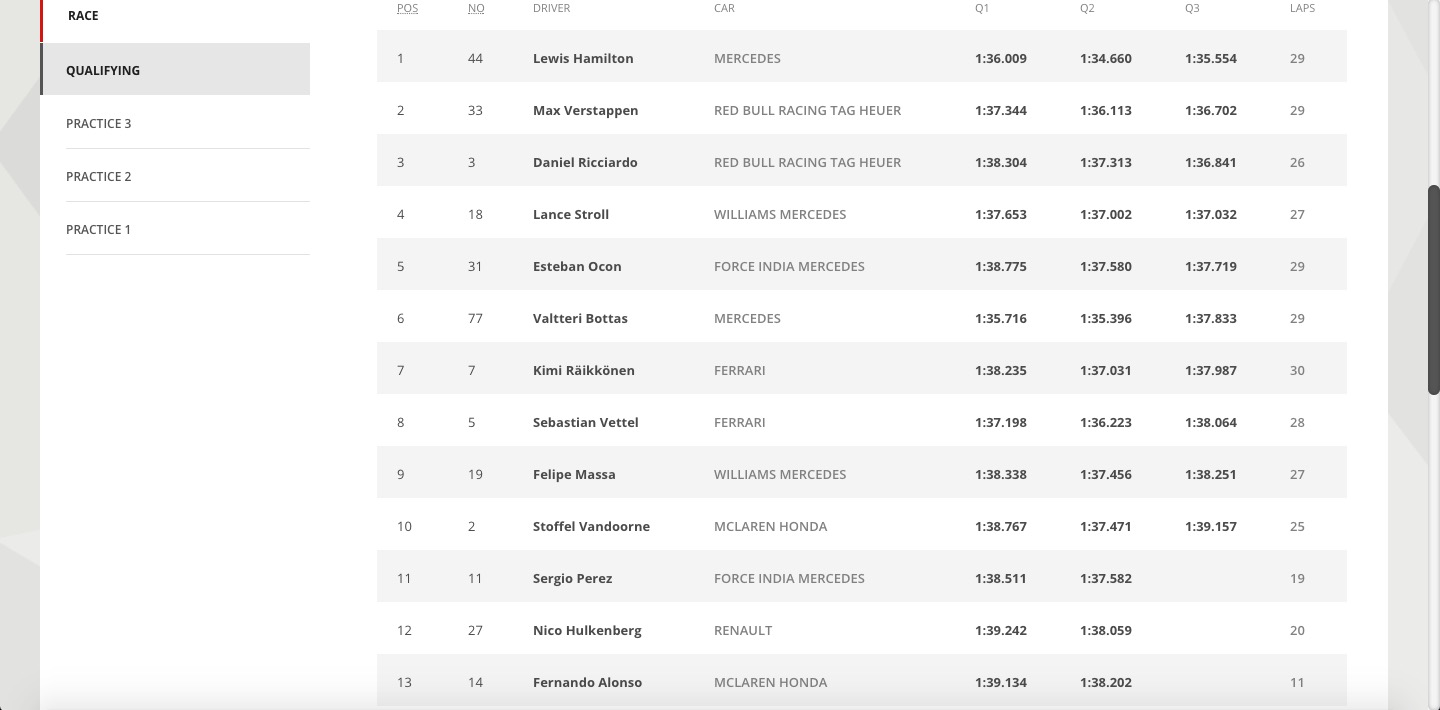The width and height of the screenshot is (1440, 710).
Task: Click the MERCEDES entry in Hamilton's row
Action: click(x=747, y=58)
